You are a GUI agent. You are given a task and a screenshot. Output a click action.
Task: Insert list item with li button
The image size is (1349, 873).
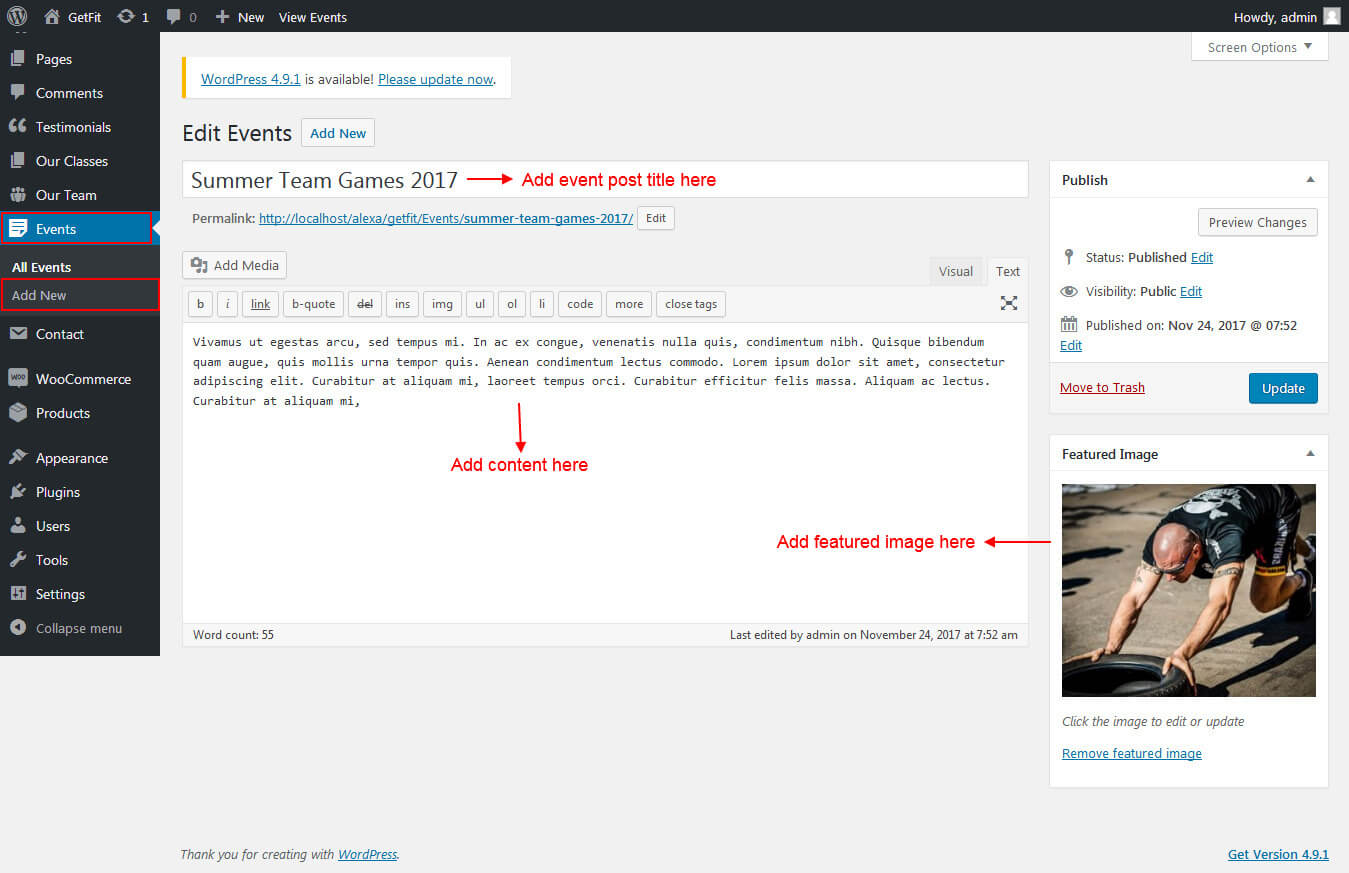click(542, 304)
